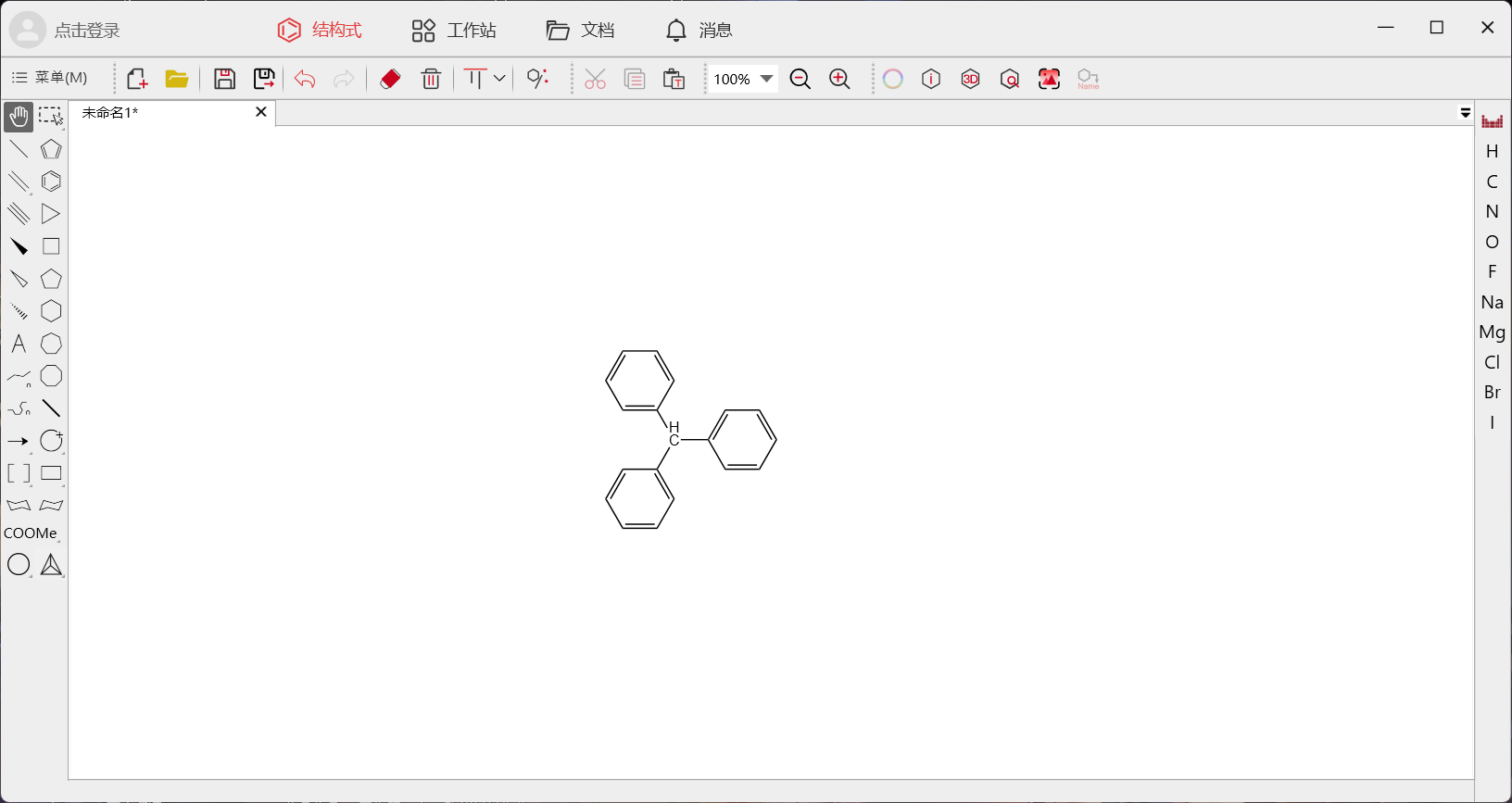Select the C element in sidebar
The height and width of the screenshot is (803, 1512).
point(1493,182)
